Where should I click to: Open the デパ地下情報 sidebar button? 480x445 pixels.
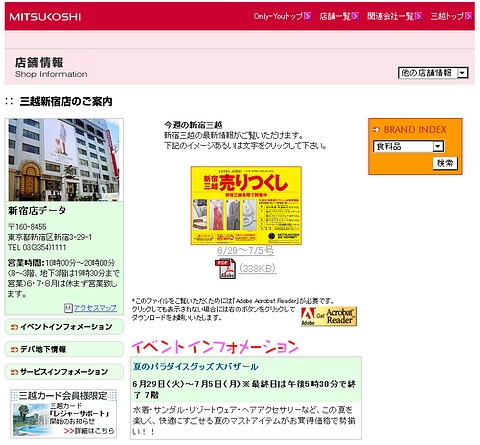64,349
